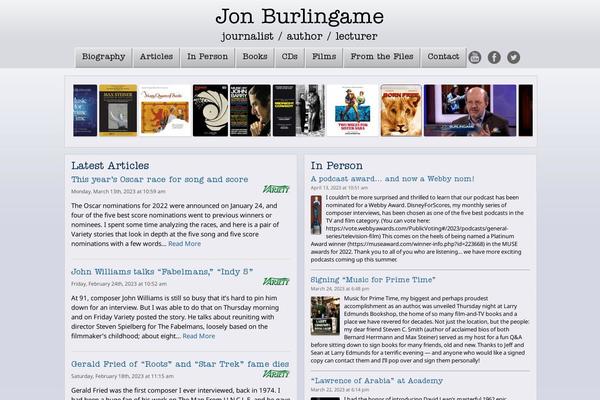Select the Burlingame TV interview thumbnail
Image resolution: width=600 pixels, height=400 pixels.
pos(470,110)
